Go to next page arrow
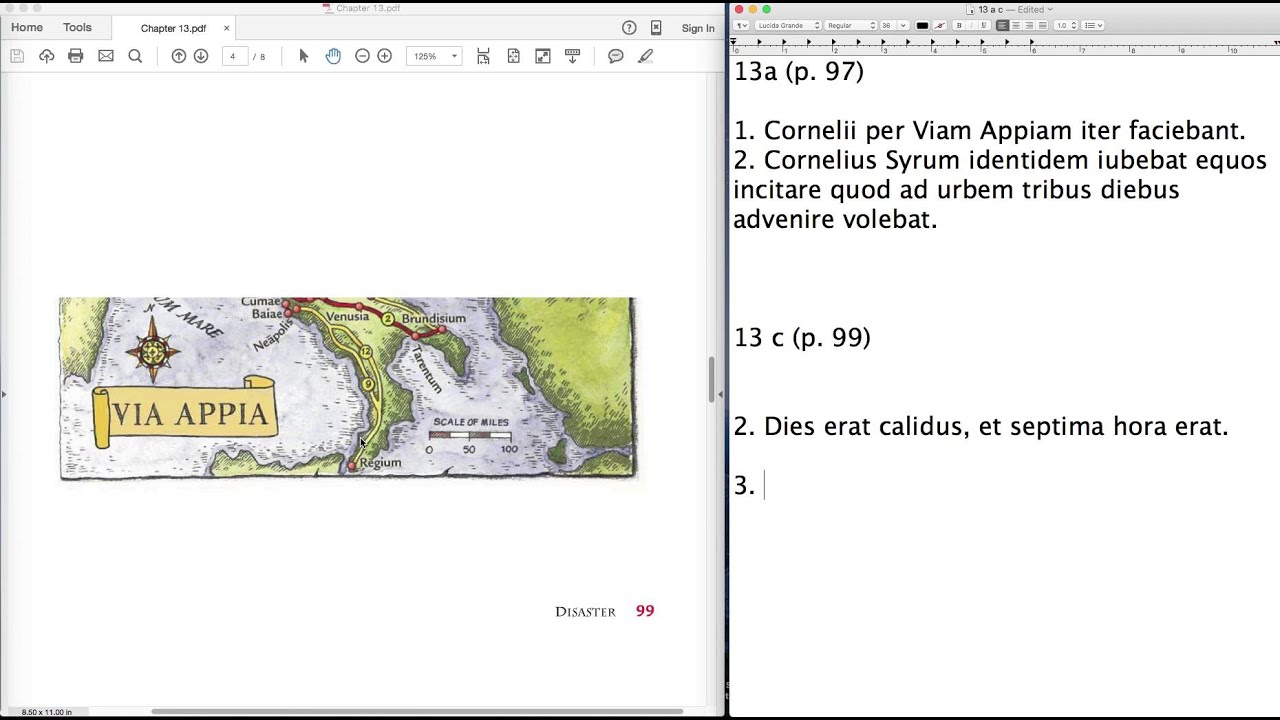The image size is (1280, 720). click(x=201, y=56)
